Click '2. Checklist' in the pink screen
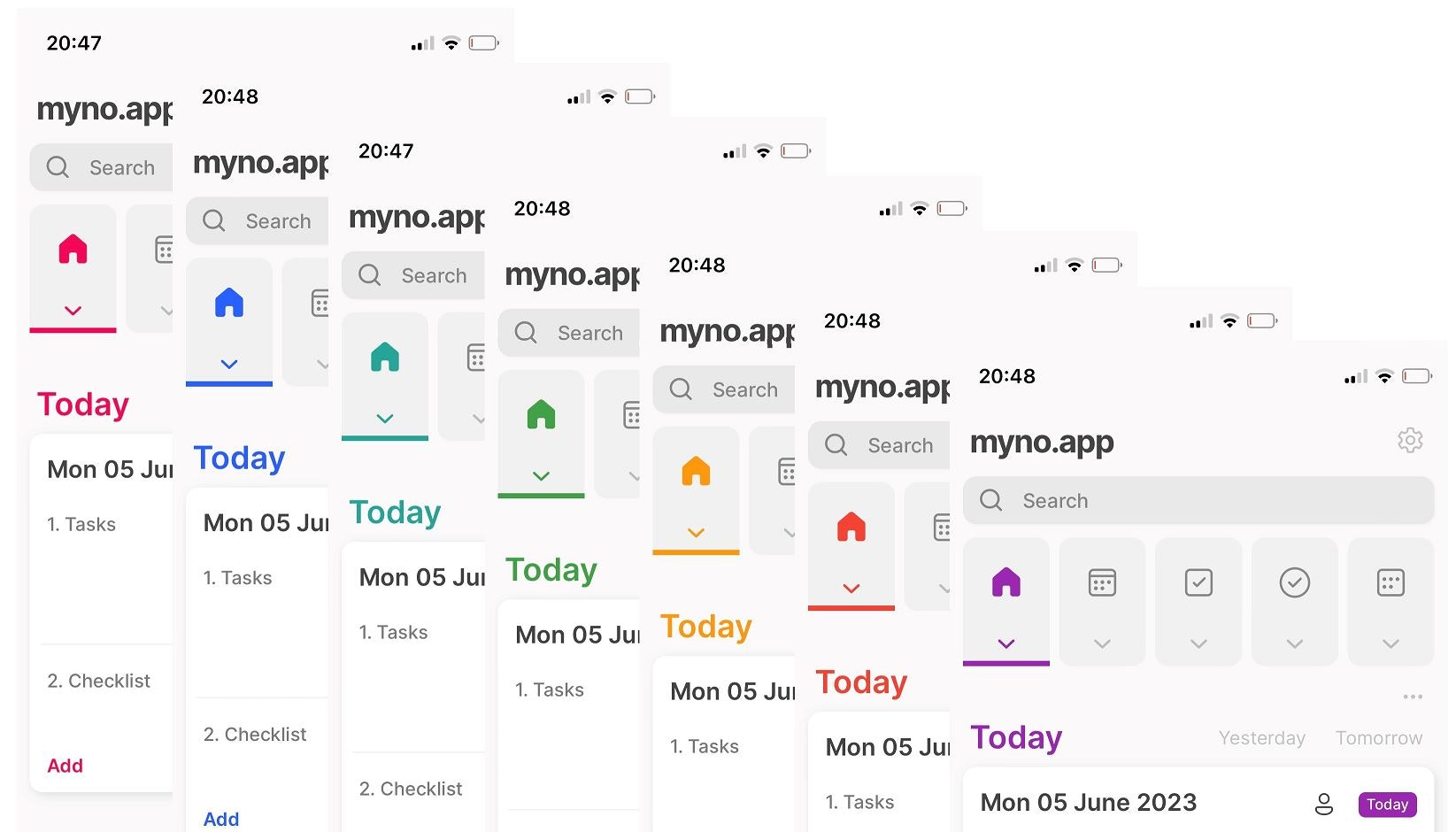Image resolution: width=1456 pixels, height=832 pixels. [x=98, y=681]
